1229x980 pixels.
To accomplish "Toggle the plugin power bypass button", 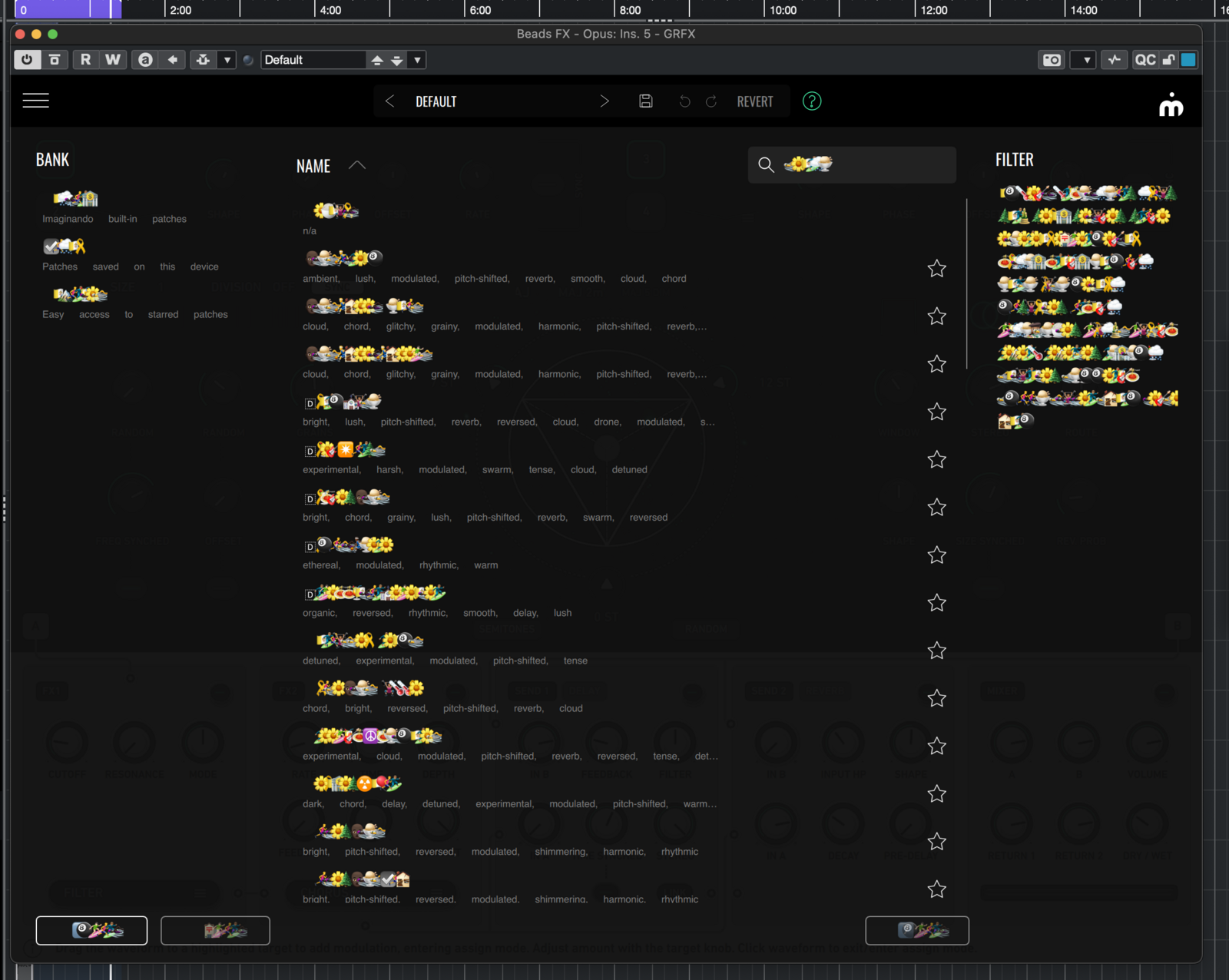I will coord(27,60).
